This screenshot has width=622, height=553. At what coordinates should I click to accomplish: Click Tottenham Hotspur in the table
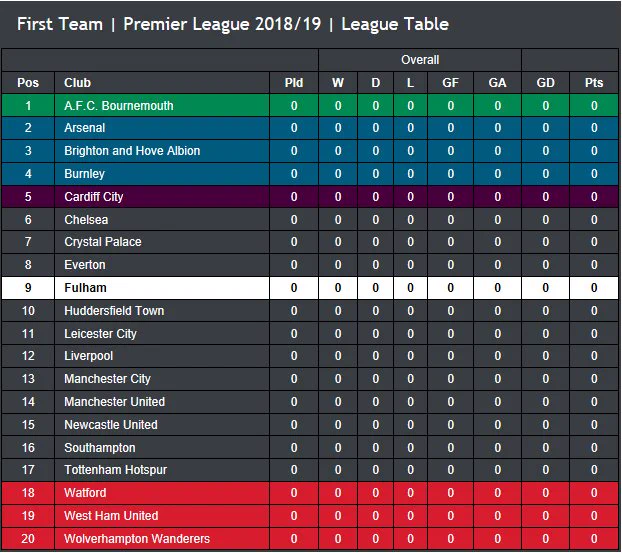click(115, 470)
